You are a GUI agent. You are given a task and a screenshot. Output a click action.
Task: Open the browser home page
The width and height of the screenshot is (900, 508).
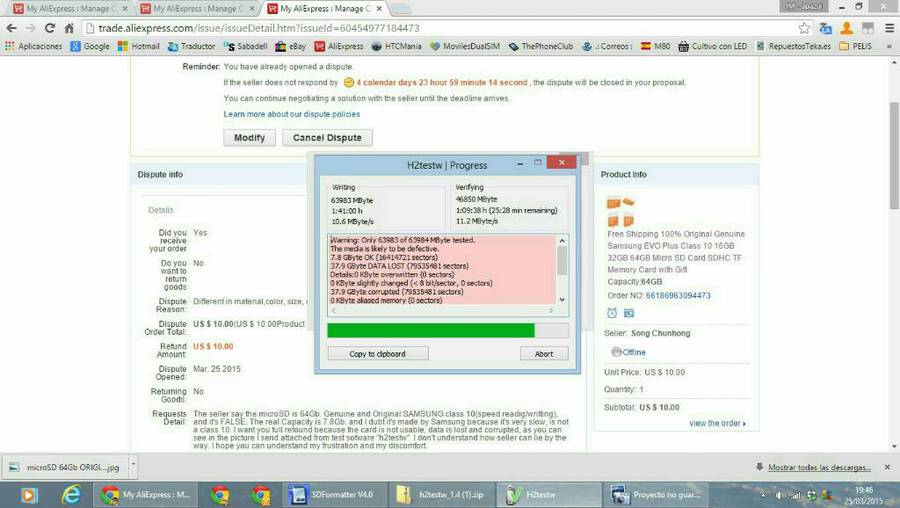tap(69, 28)
